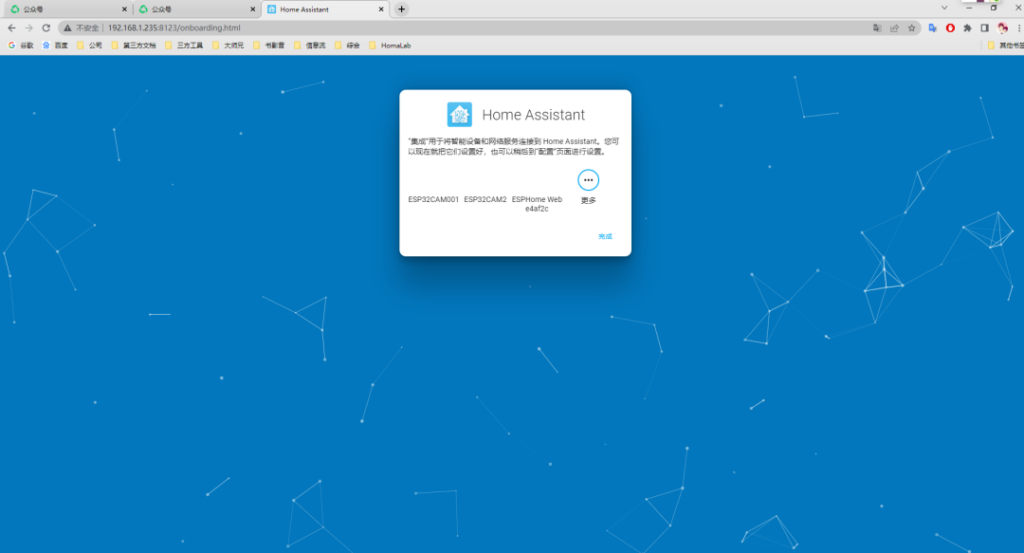The height and width of the screenshot is (553, 1024).
Task: Click the share page icon
Action: 894,27
